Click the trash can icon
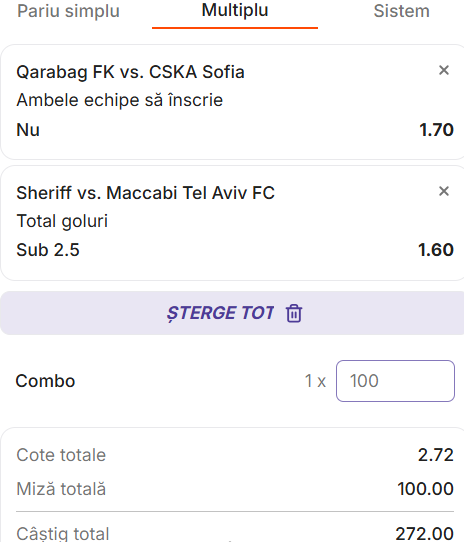Viewport: 464px width, 542px height. 294,313
